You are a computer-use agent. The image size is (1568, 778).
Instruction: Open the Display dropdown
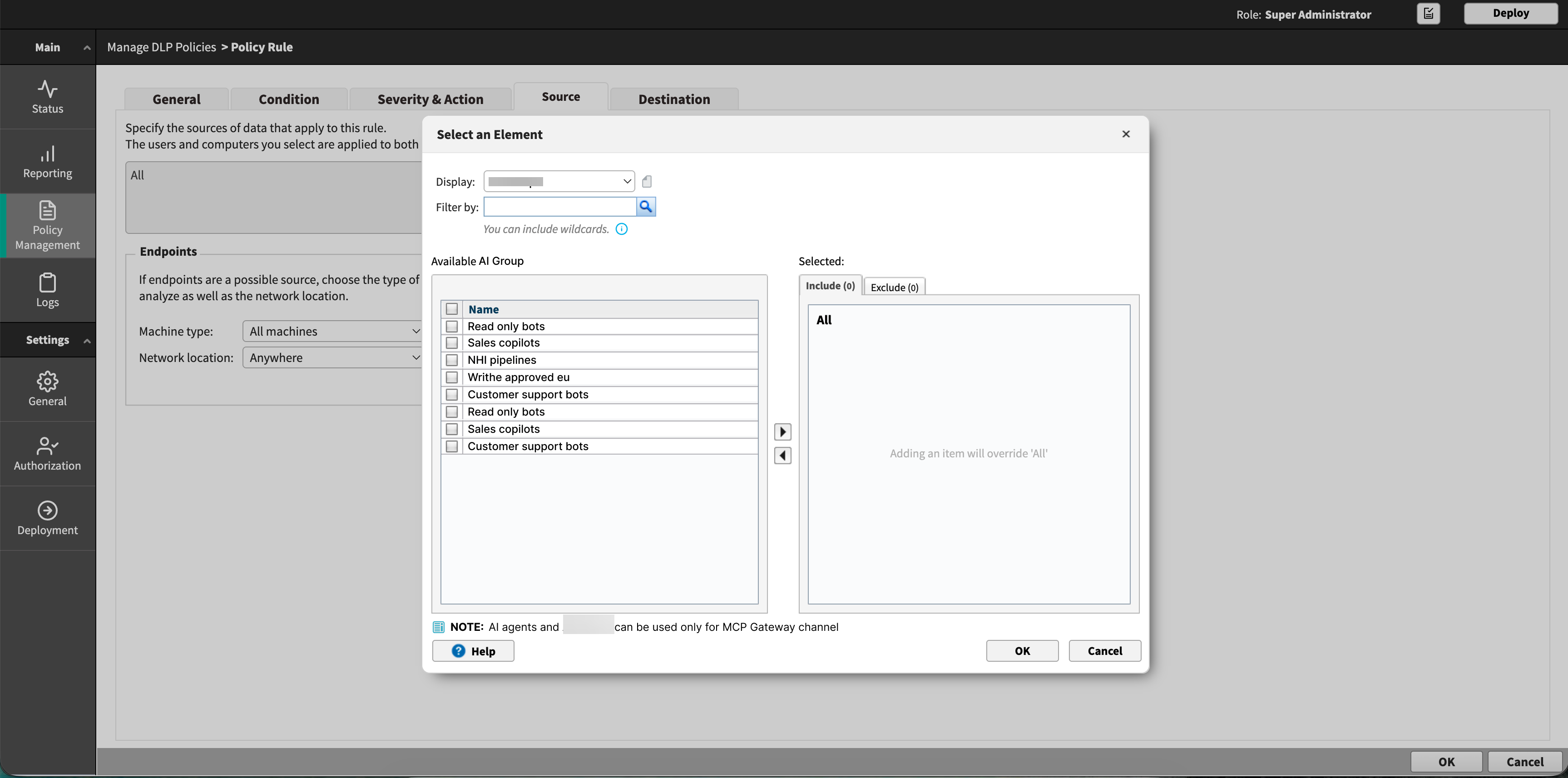tap(559, 181)
